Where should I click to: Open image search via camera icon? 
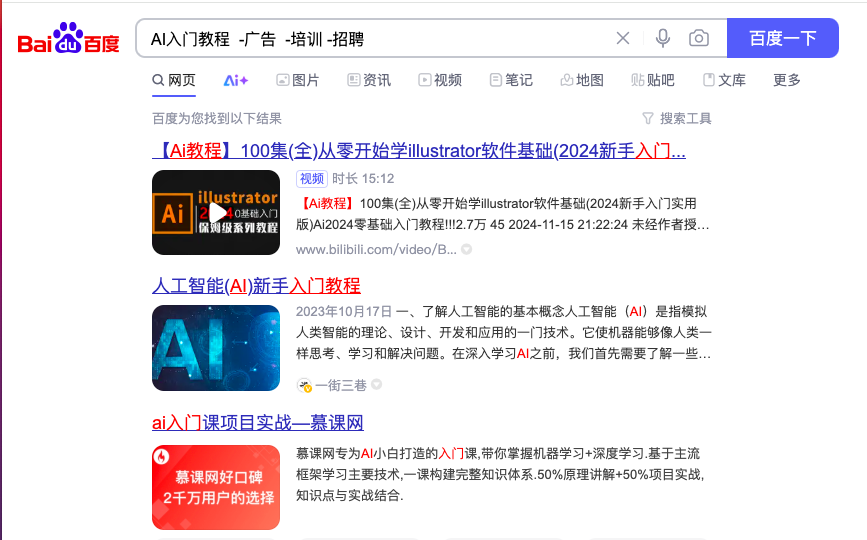tap(699, 38)
